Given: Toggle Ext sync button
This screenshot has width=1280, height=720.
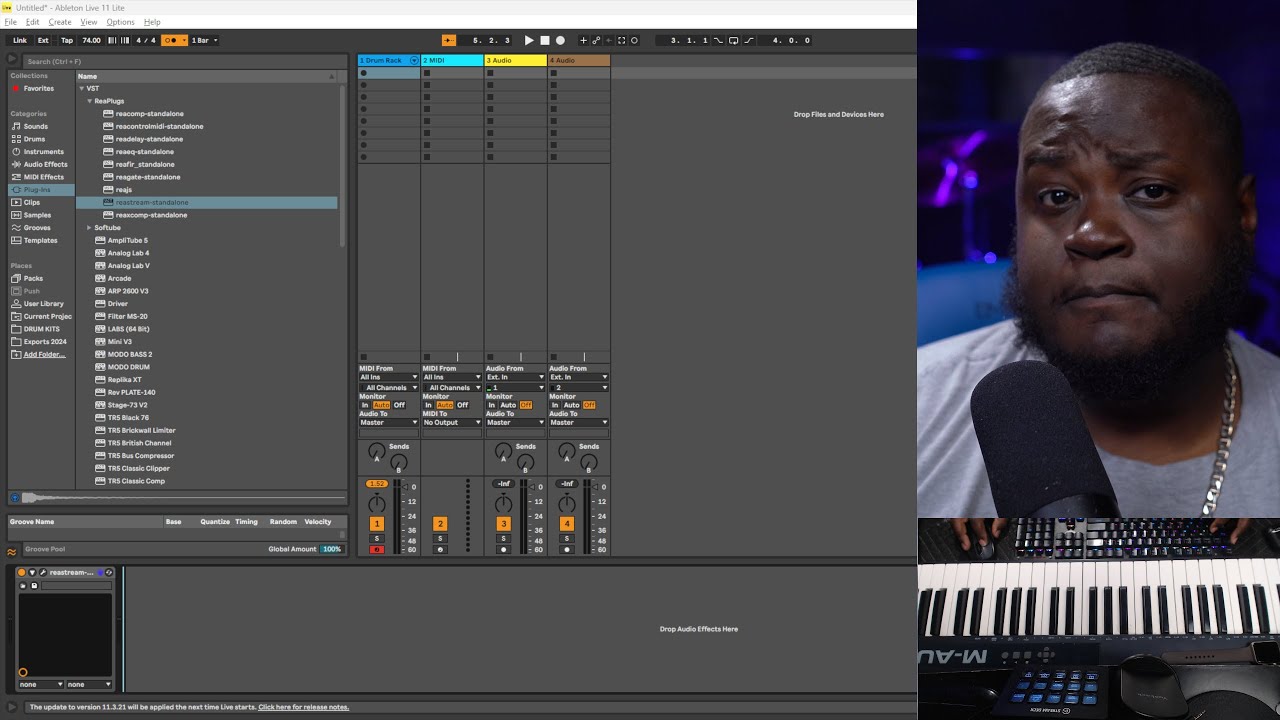Looking at the screenshot, I should pos(43,41).
